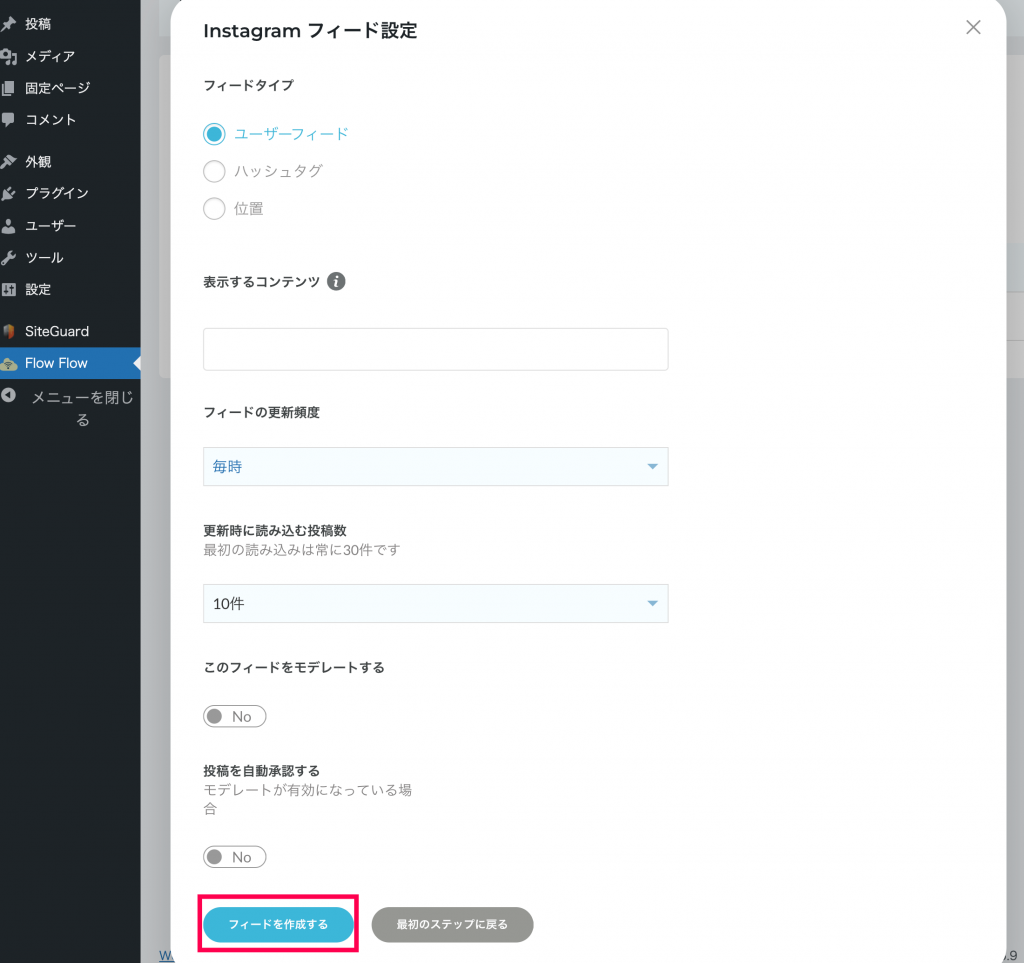Screen dimensions: 1024x963
Task: Click the collapse arrow icon beside メニューを閉じる
Action: (8, 395)
